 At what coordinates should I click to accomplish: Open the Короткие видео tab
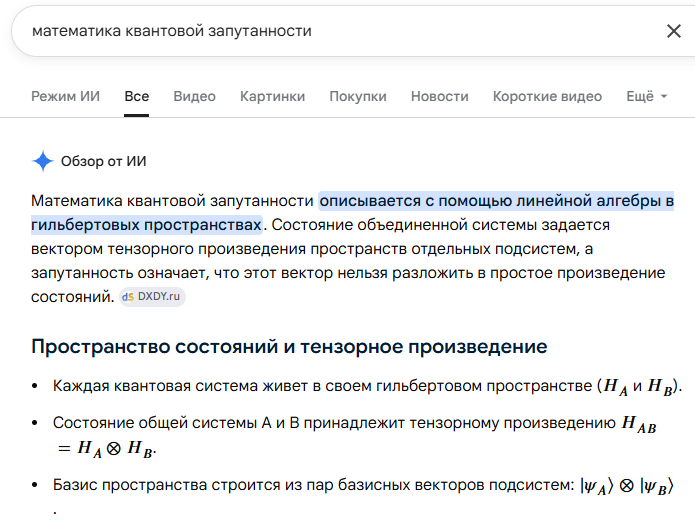[x=547, y=96]
